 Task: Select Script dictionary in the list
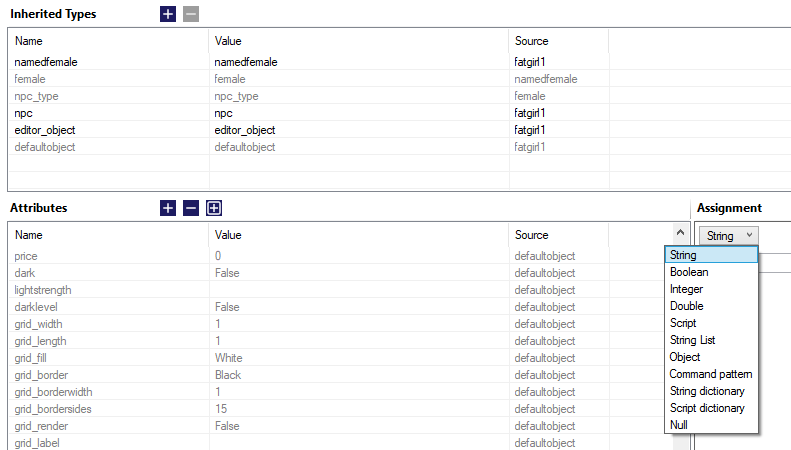[x=707, y=408]
